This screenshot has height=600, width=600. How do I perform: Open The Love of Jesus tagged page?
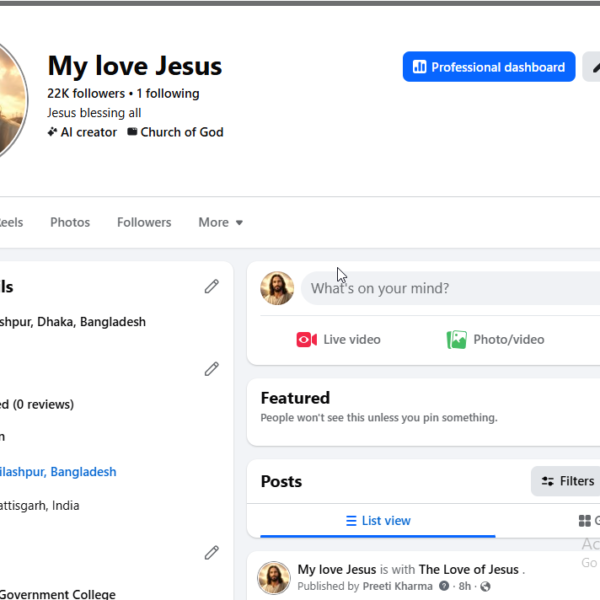pyautogui.click(x=469, y=569)
